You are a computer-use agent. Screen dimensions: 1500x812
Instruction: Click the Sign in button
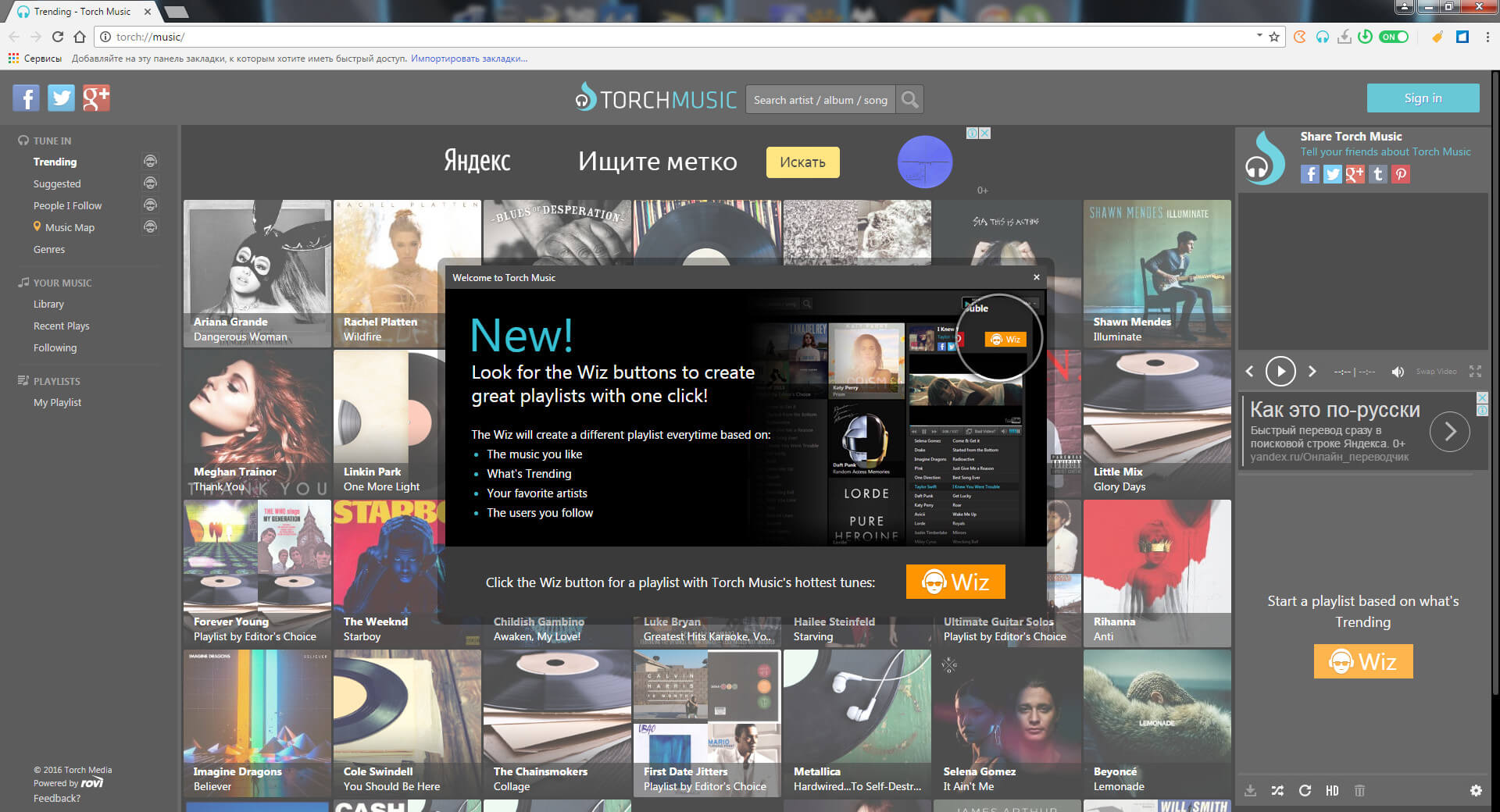(1423, 98)
